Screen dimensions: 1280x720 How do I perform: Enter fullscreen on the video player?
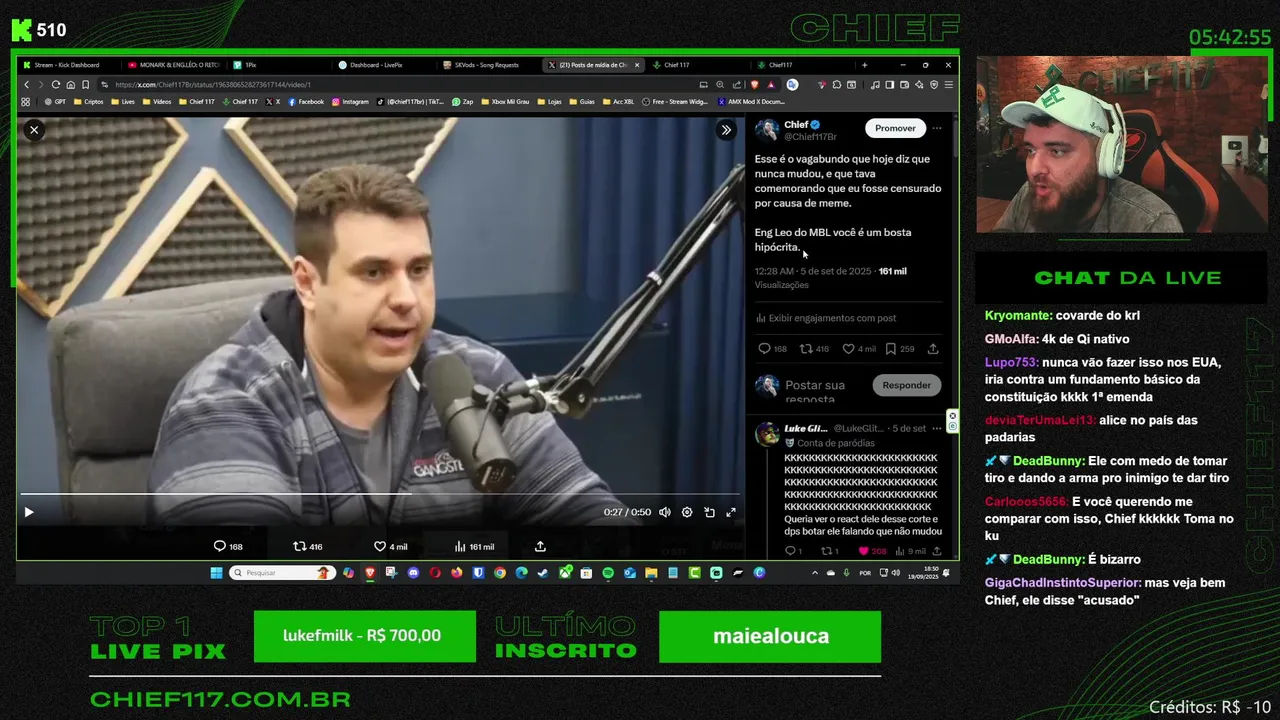pos(731,512)
